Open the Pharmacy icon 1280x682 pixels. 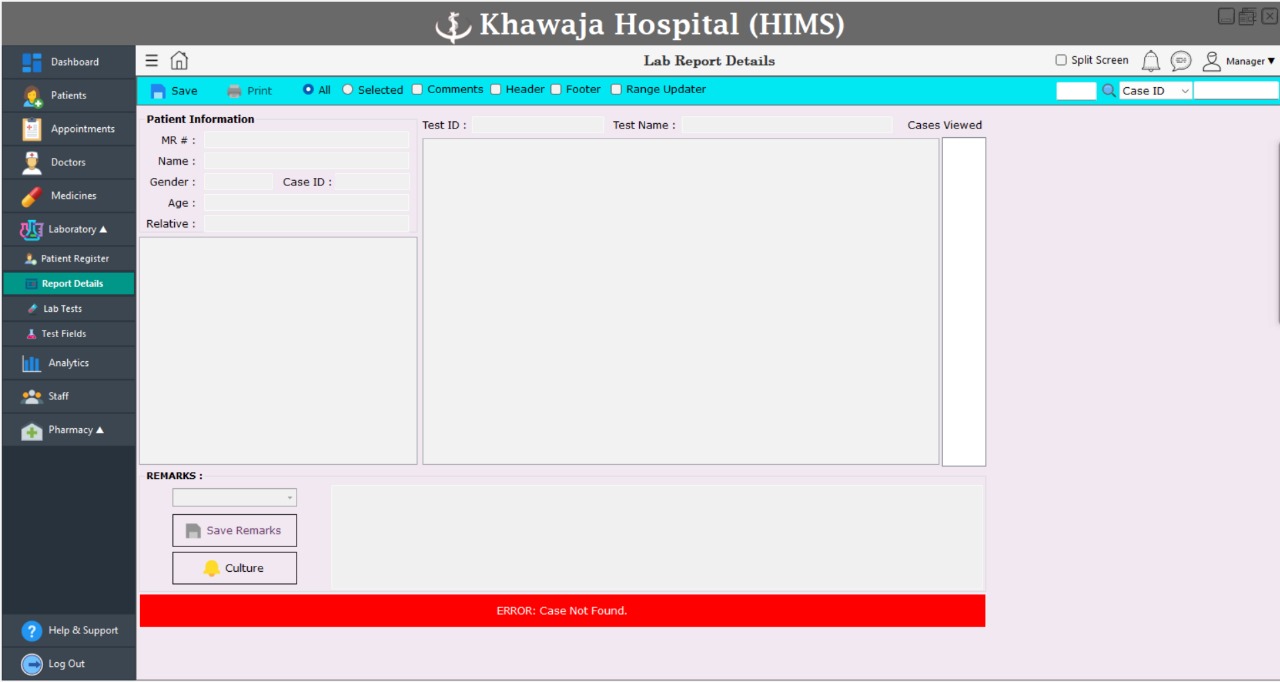coord(32,431)
